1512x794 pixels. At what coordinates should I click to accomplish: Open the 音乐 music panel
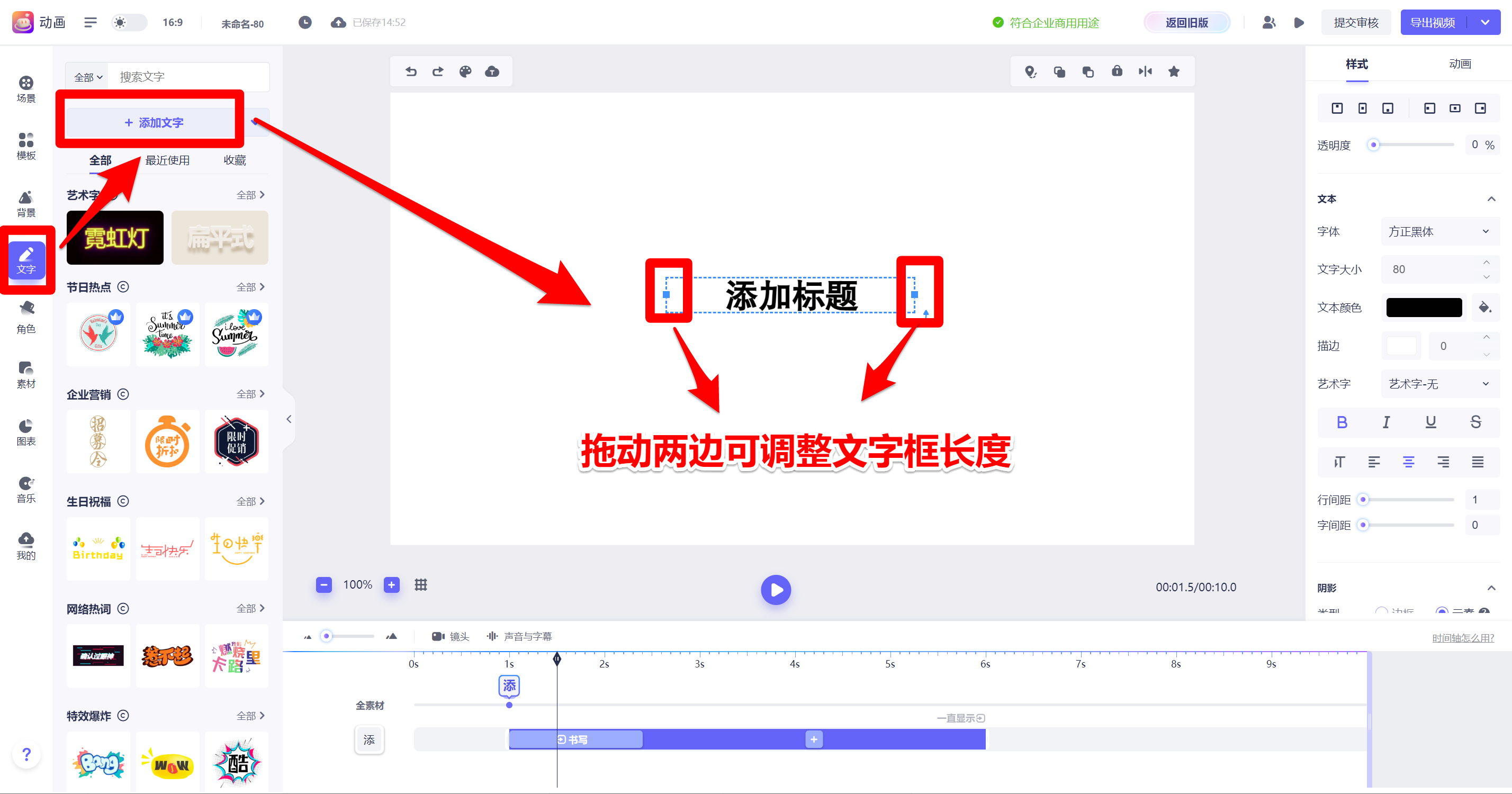click(26, 490)
